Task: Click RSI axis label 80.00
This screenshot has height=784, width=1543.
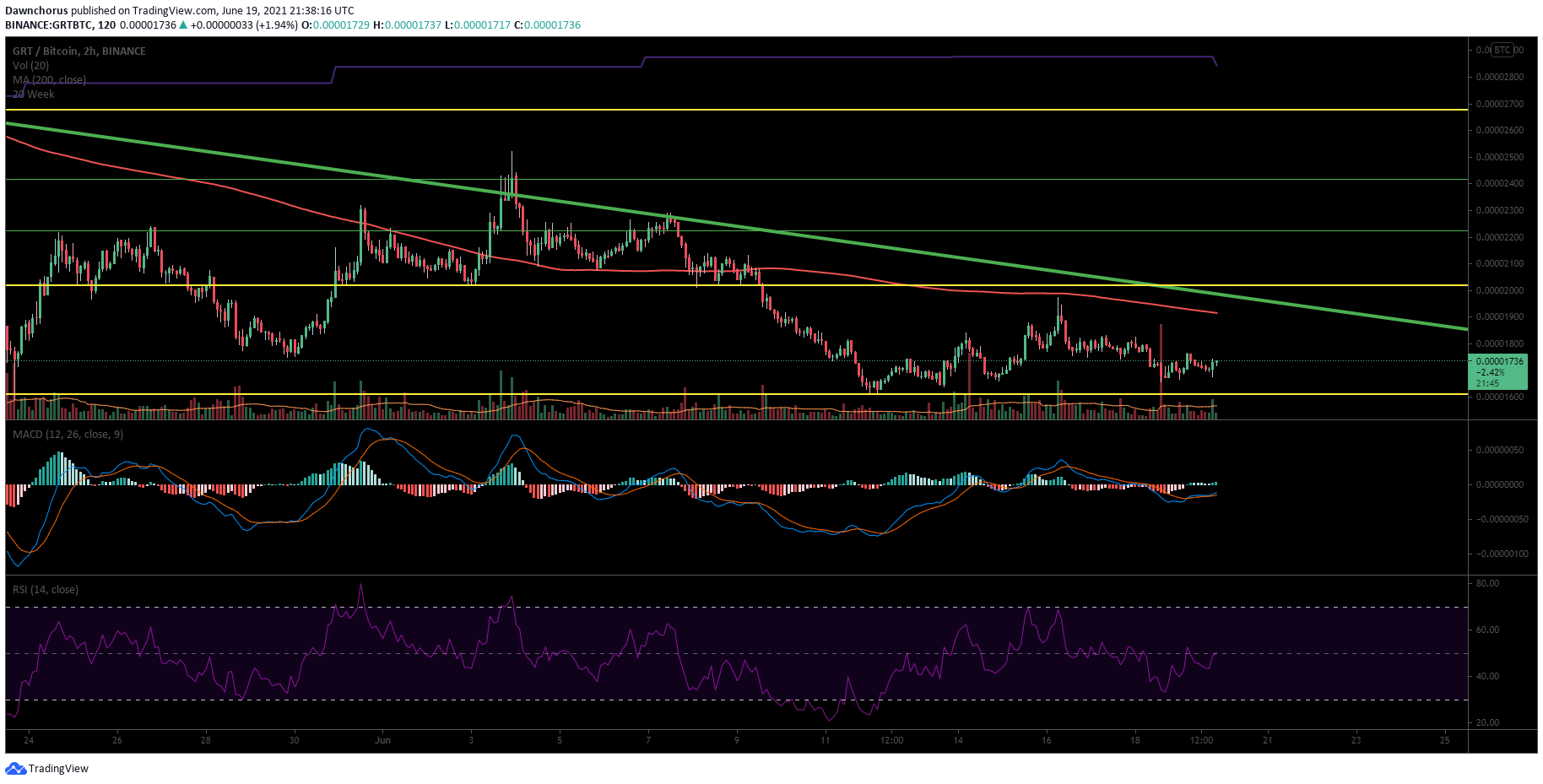Action: (1487, 583)
